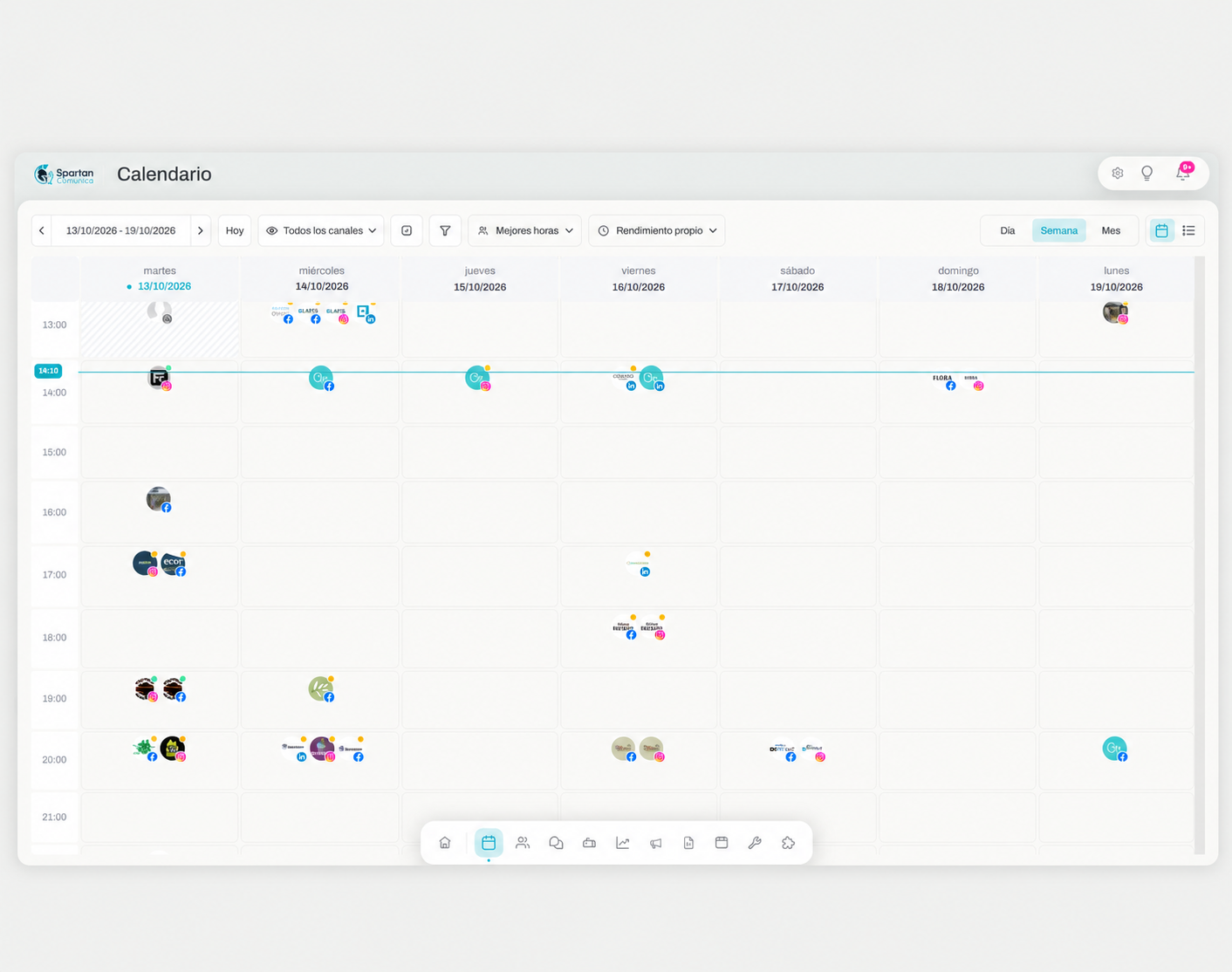Viewport: 1232px width, 972px height.
Task: Click the 13/10/2026 - 19/10/2026 date range
Action: tap(121, 230)
